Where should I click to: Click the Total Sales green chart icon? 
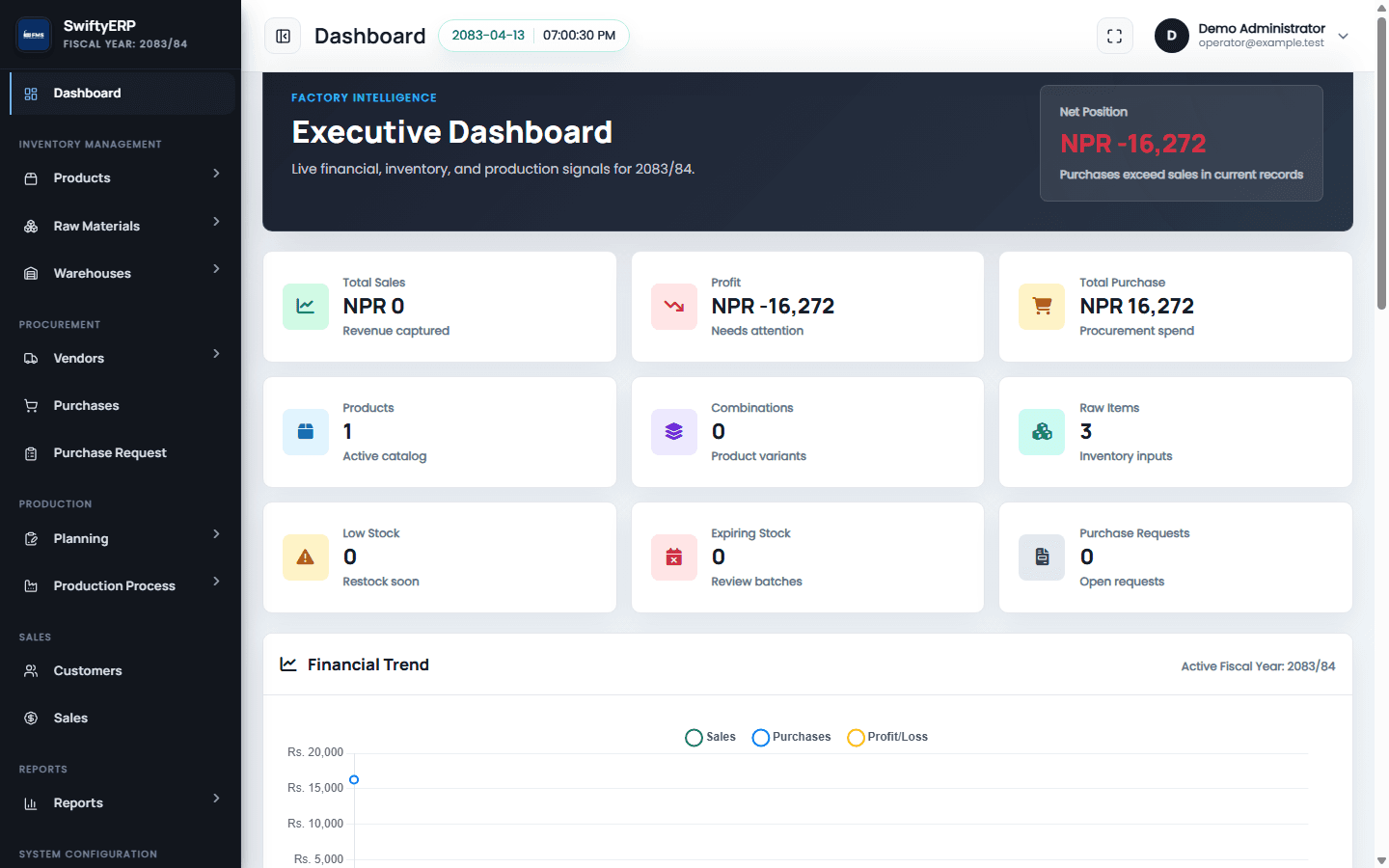click(x=306, y=307)
